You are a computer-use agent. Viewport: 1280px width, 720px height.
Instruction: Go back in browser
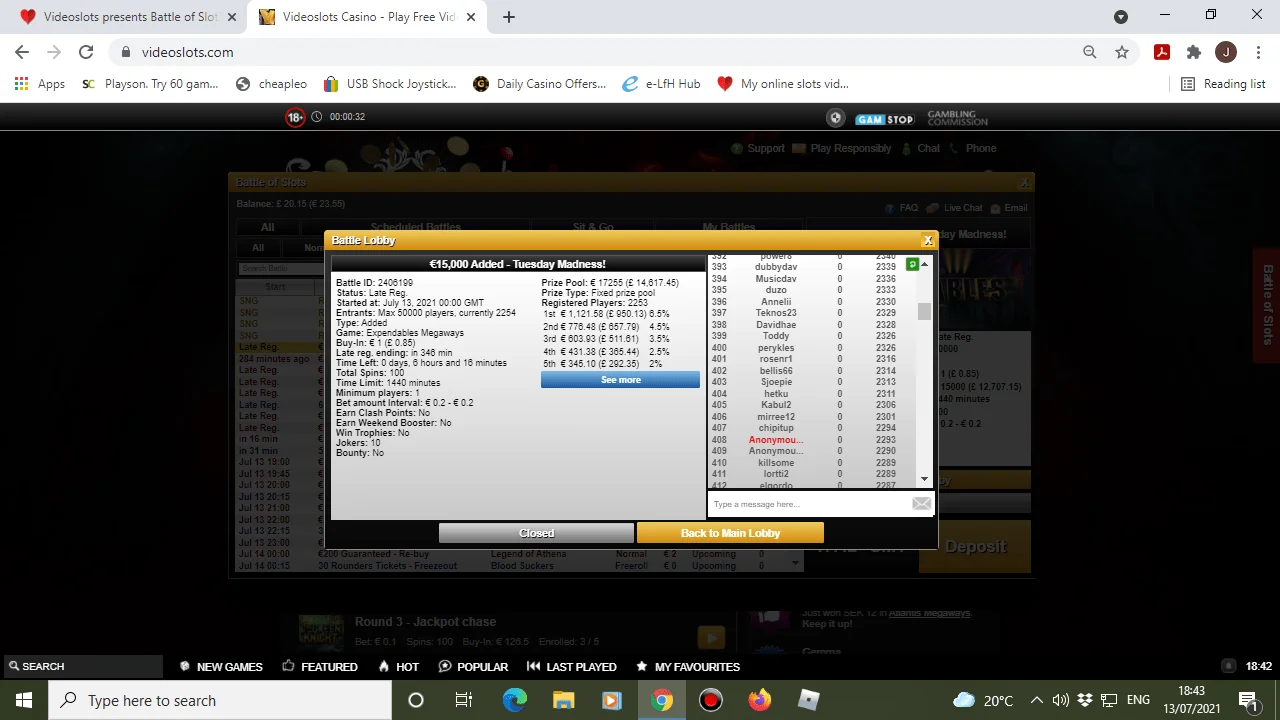[22, 52]
